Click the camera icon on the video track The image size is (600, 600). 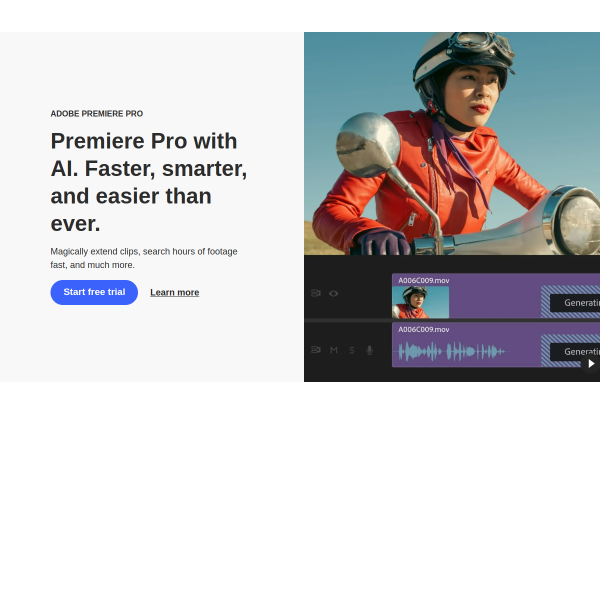(316, 293)
